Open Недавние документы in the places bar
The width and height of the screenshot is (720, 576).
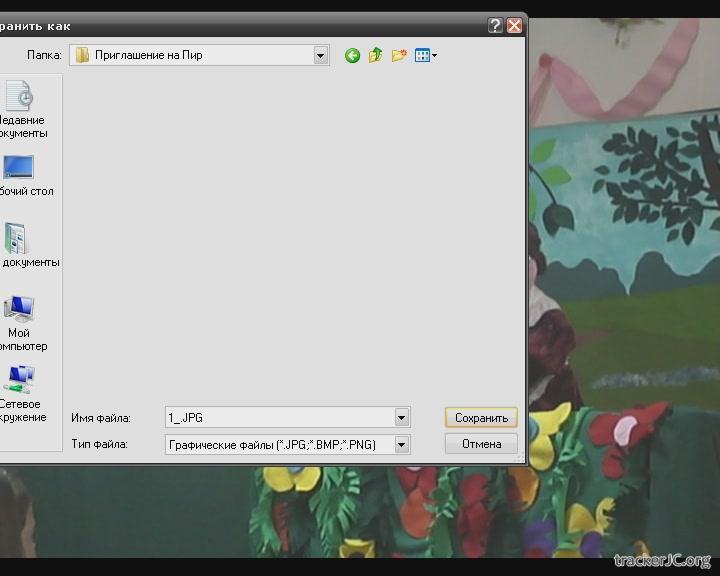pyautogui.click(x=22, y=110)
